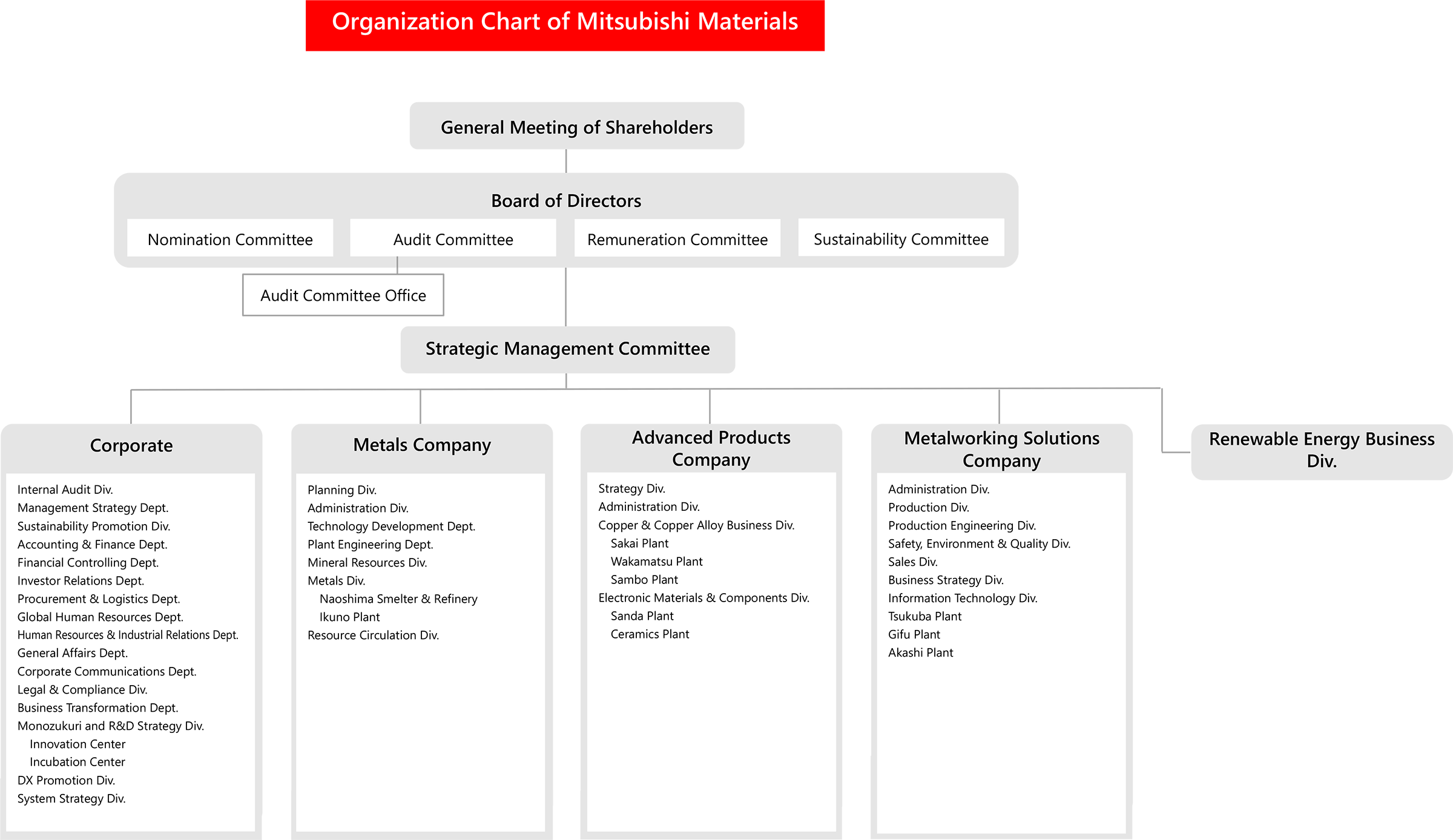Click Administration Div. under Metalworking Solutions Company
This screenshot has height=840, width=1453.
pyautogui.click(x=939, y=489)
